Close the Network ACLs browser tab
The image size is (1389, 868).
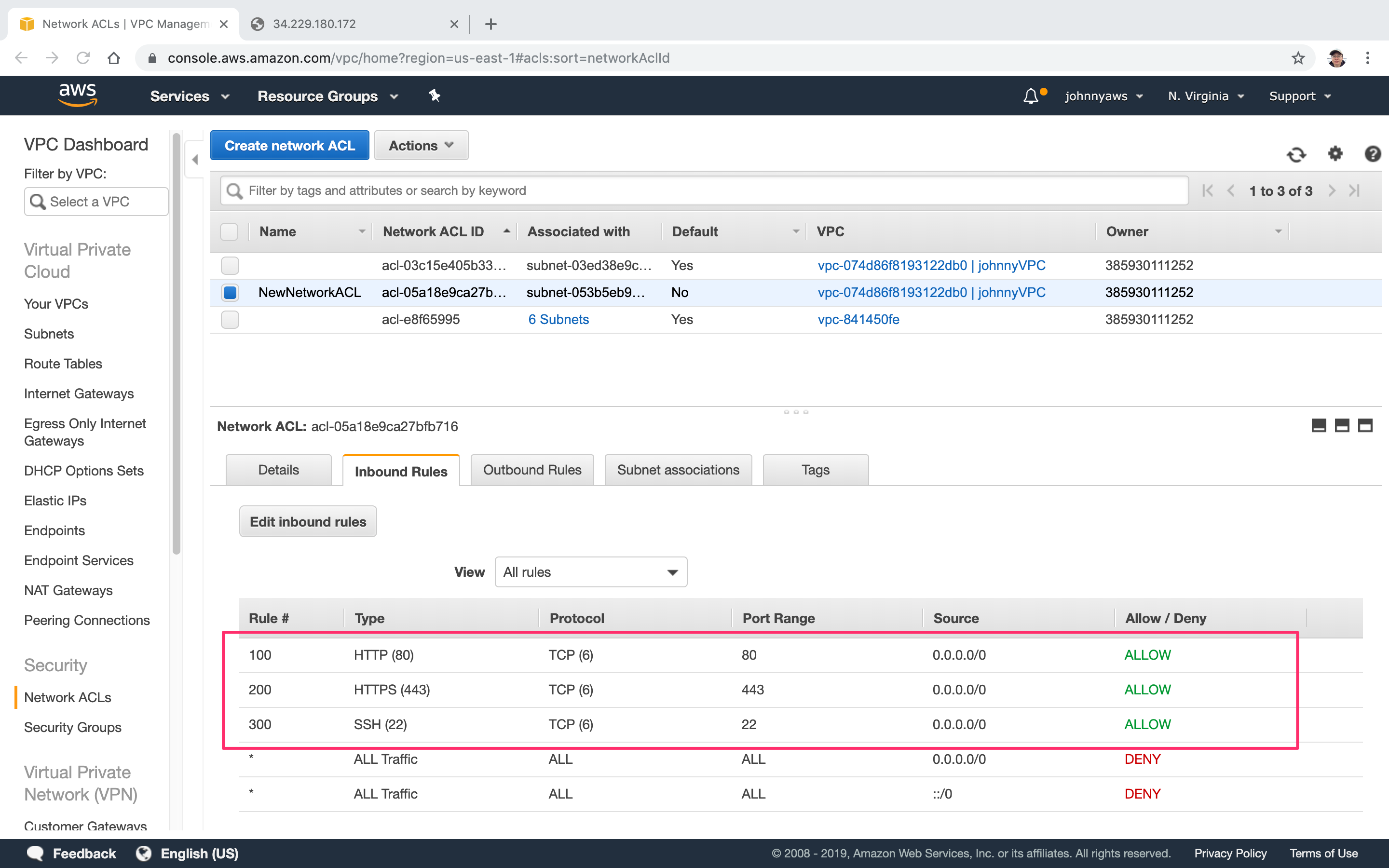(x=224, y=24)
